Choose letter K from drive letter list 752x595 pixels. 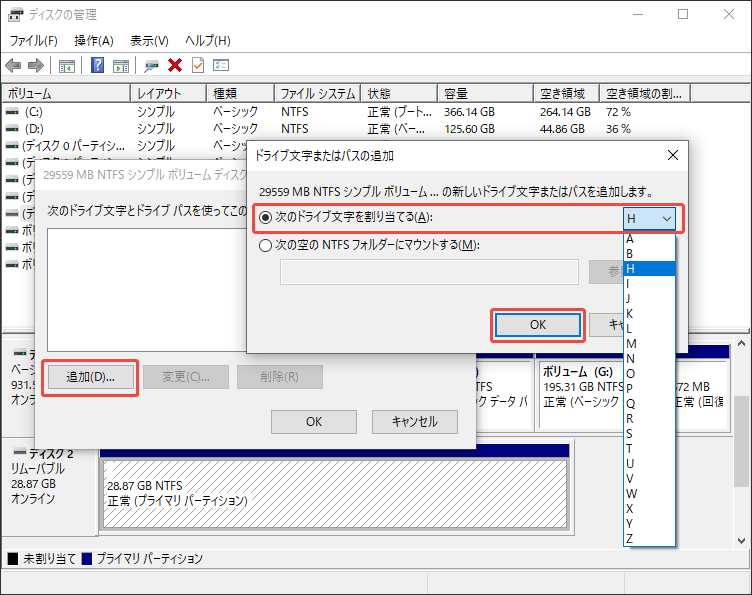tap(649, 314)
